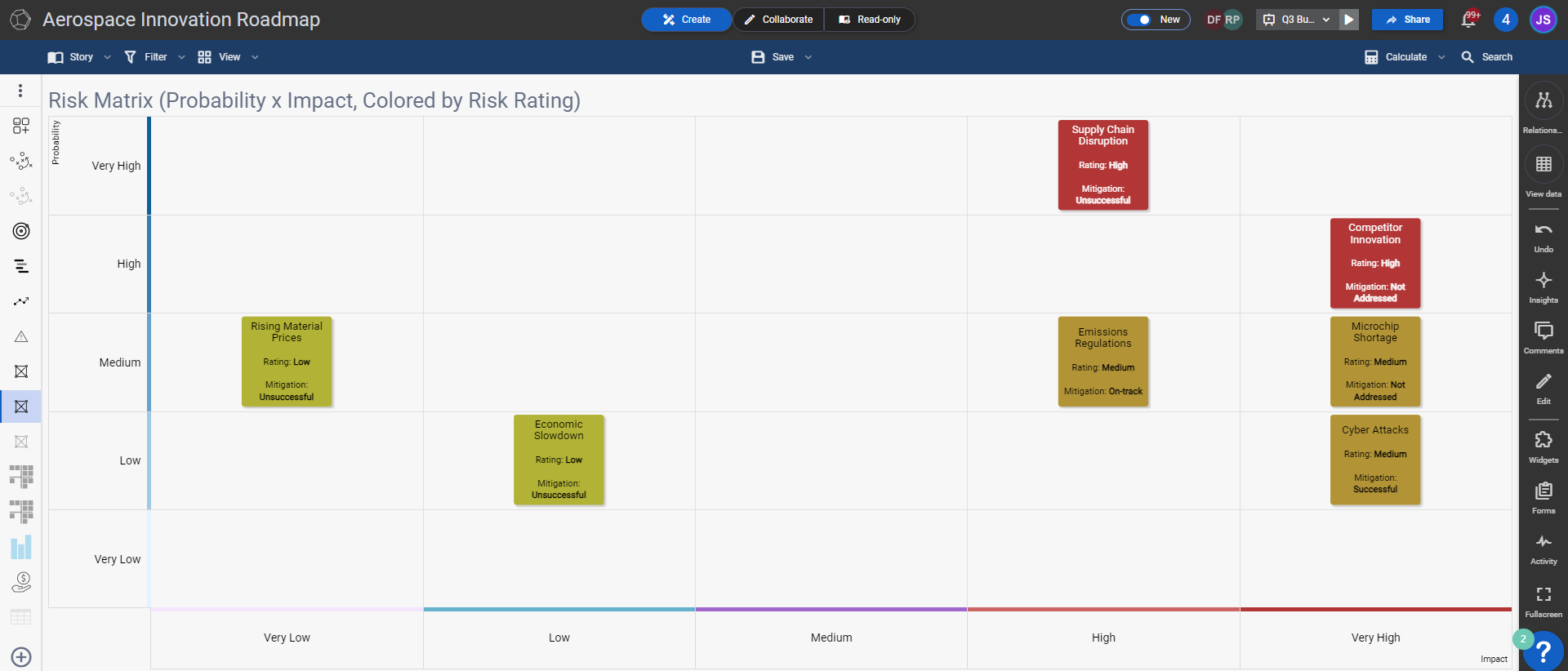
Task: Switch to Collaborate mode
Action: (778, 20)
